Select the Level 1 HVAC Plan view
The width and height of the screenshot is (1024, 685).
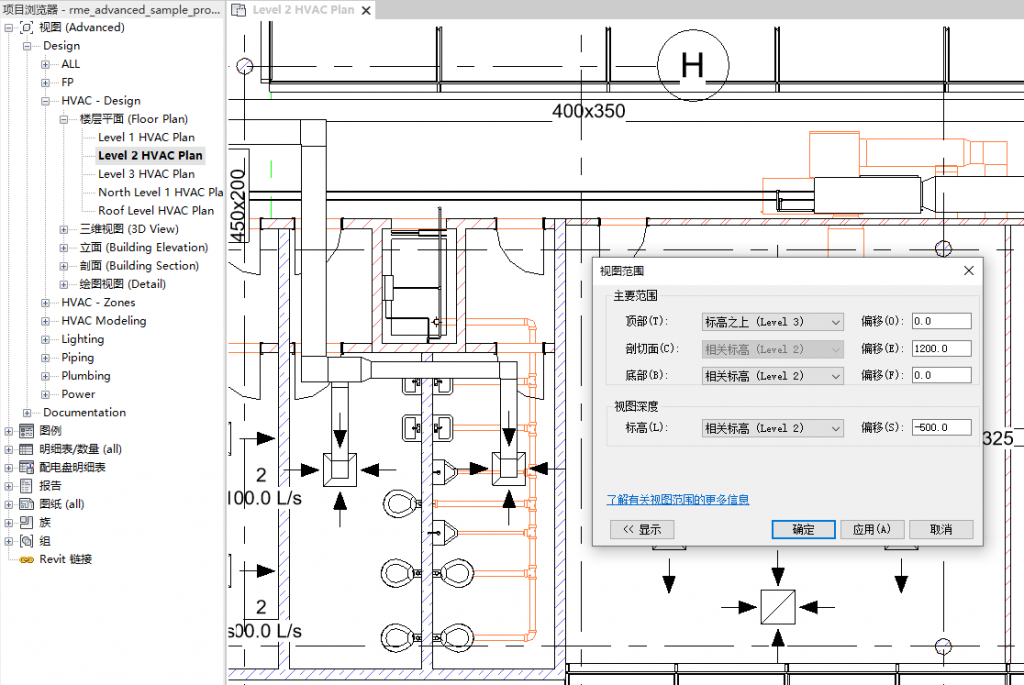[146, 137]
